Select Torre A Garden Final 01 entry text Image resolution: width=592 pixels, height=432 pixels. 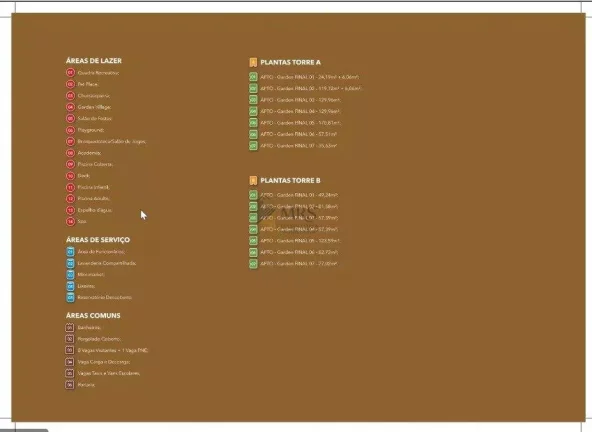[x=310, y=77]
